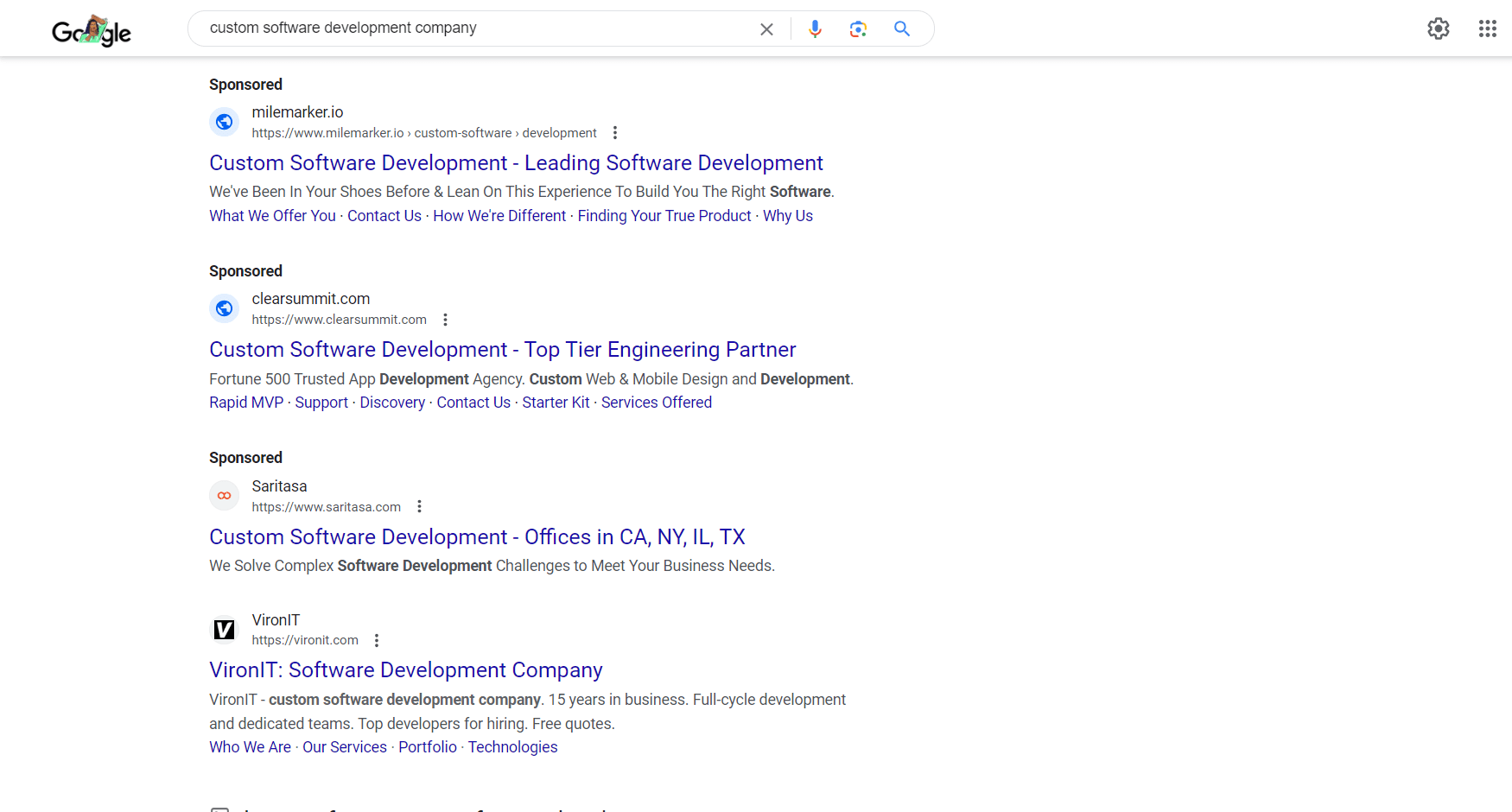Open three-dot menu for milemarker.io ad
Screen dimensions: 1512x812
coord(615,133)
